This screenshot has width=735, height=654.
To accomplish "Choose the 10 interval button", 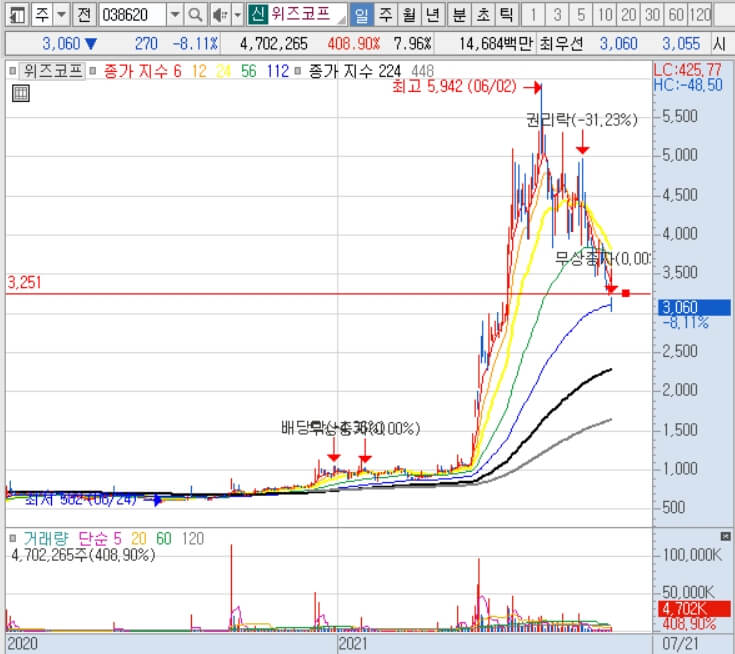I will coord(604,15).
